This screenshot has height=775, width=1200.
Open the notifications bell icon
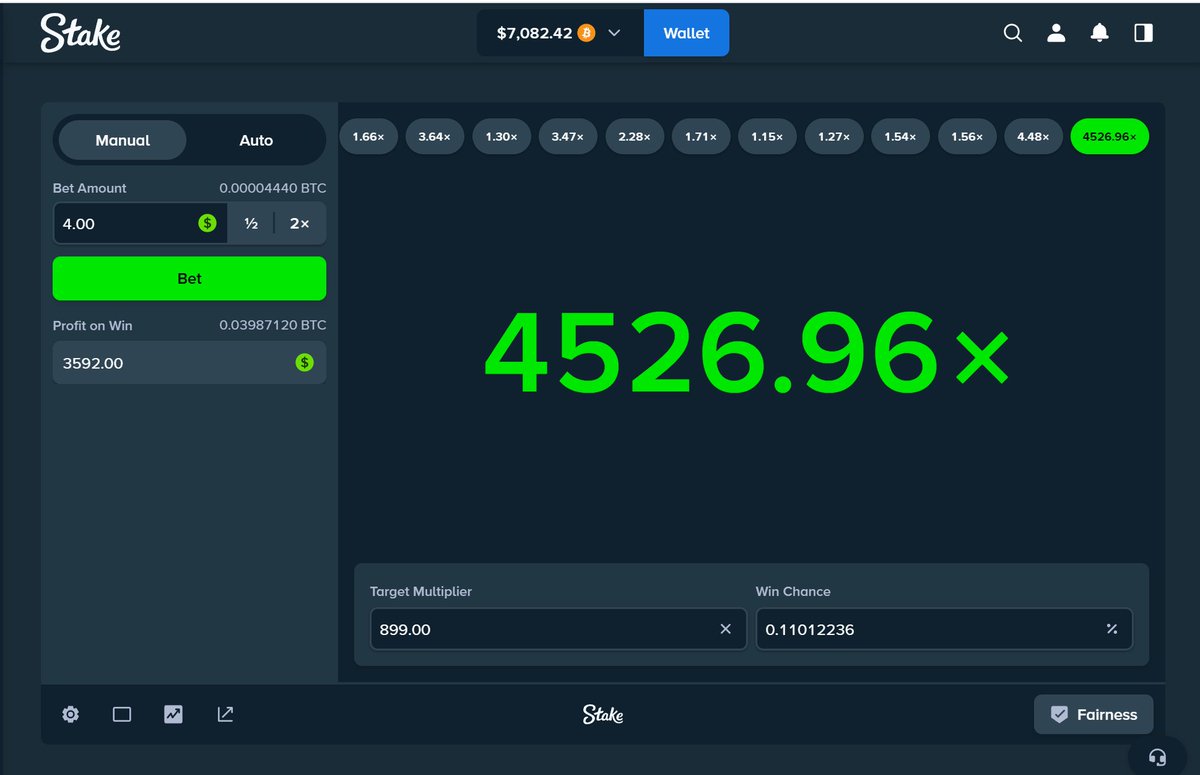pos(1099,33)
